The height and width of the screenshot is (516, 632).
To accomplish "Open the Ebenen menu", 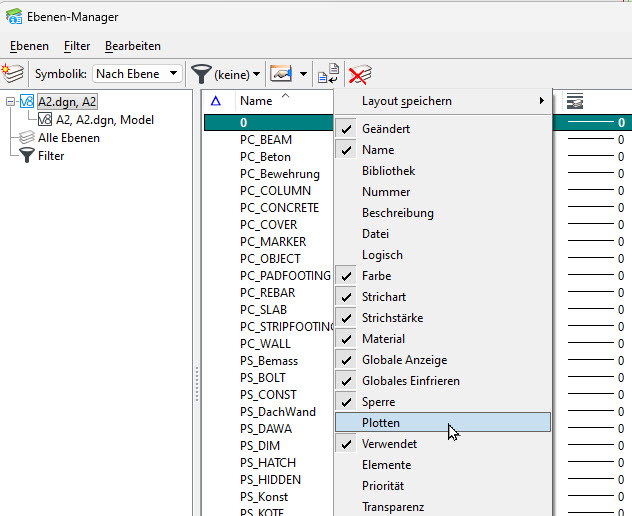I will tap(29, 46).
